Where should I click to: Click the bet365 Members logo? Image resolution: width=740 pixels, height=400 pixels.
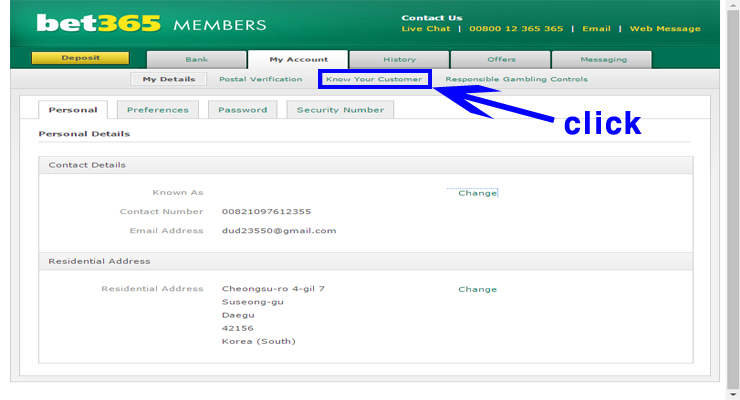[151, 23]
